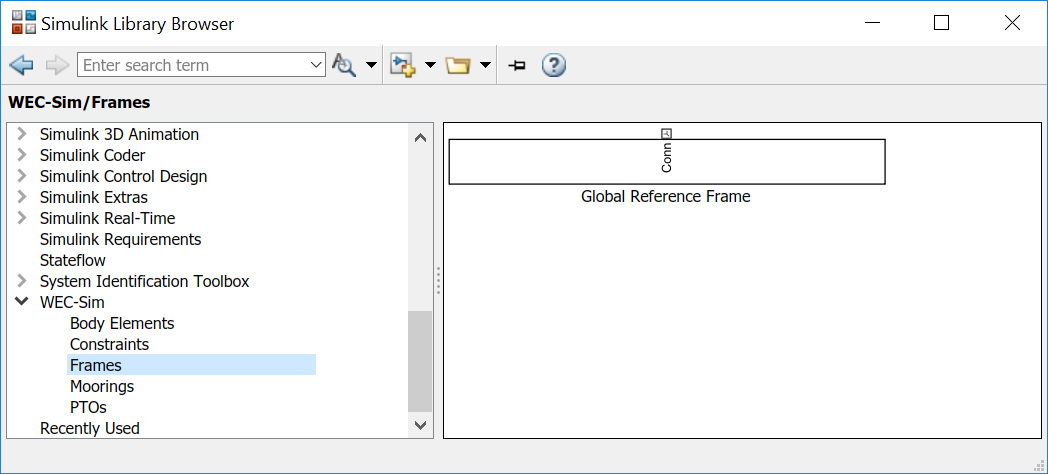Click the Simulink Library Browser title icon
Screen dimensions: 1048x474
[25, 23]
